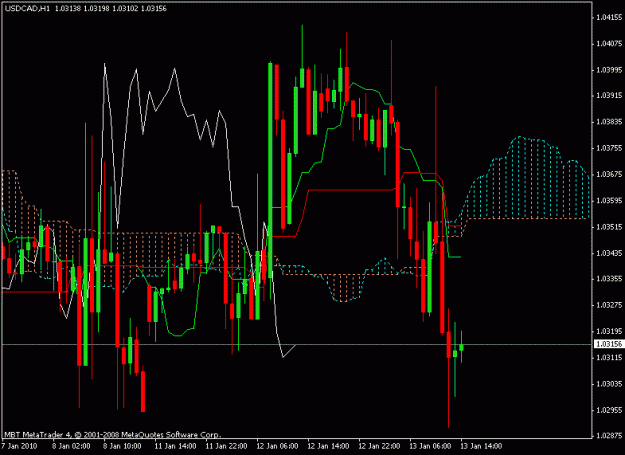Click the 1.03835 price axis label
The image size is (625, 455).
pyautogui.click(x=609, y=122)
